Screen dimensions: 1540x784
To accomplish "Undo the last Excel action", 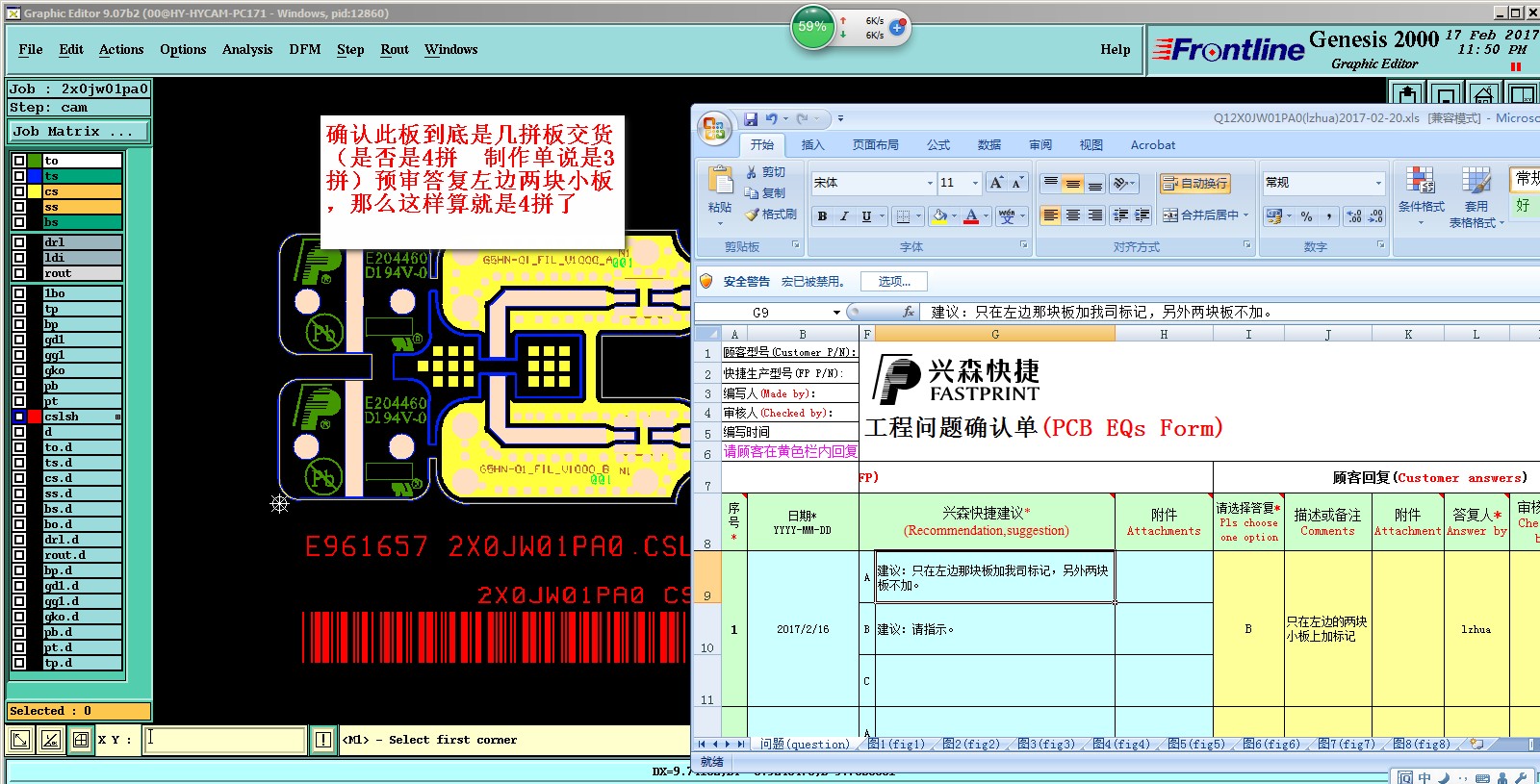I will tap(771, 118).
